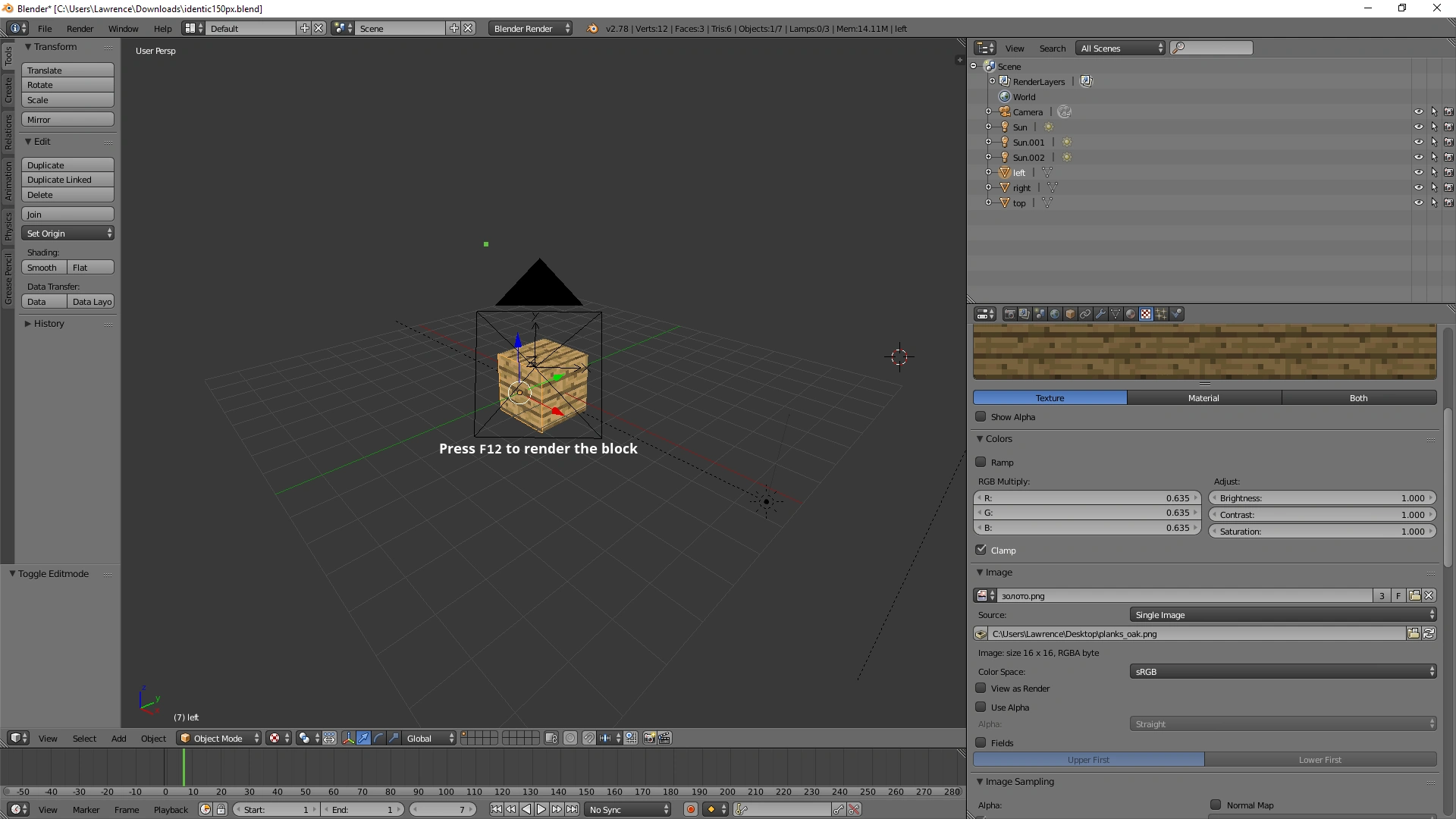
Task: Switch preview to the Material tab
Action: pos(1203,398)
